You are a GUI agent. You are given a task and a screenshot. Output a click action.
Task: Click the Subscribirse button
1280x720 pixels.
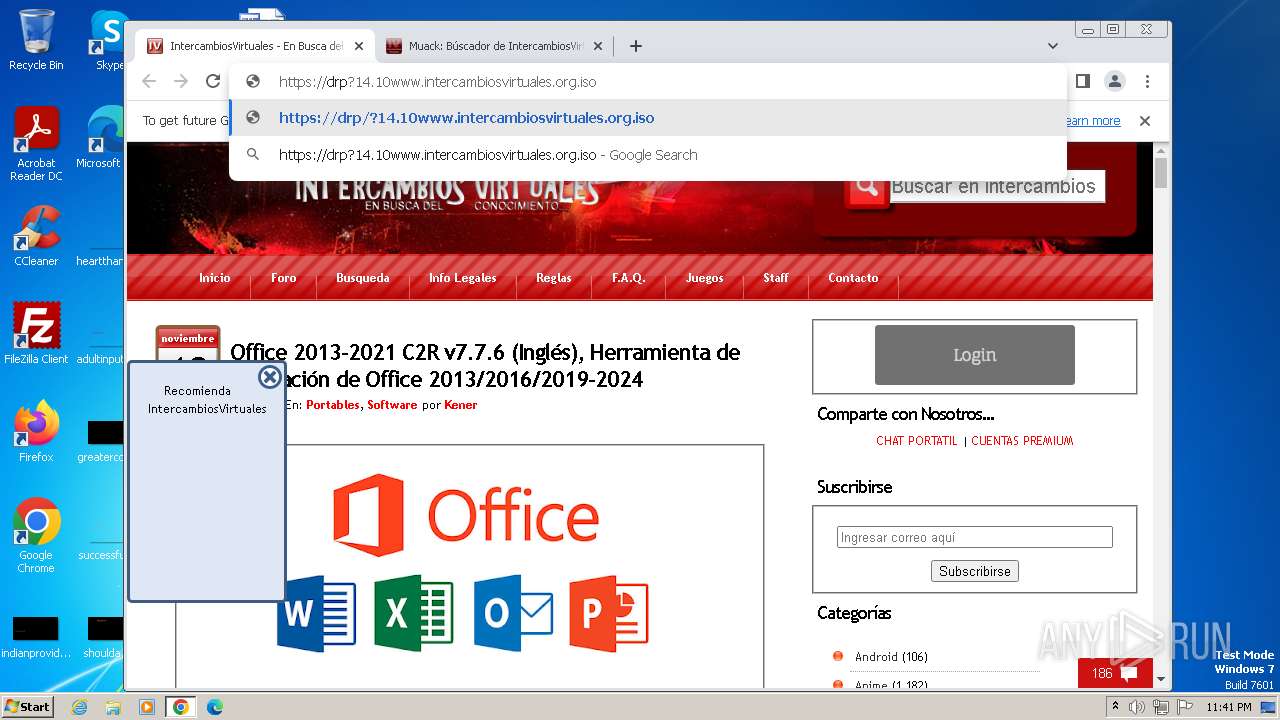tap(975, 571)
